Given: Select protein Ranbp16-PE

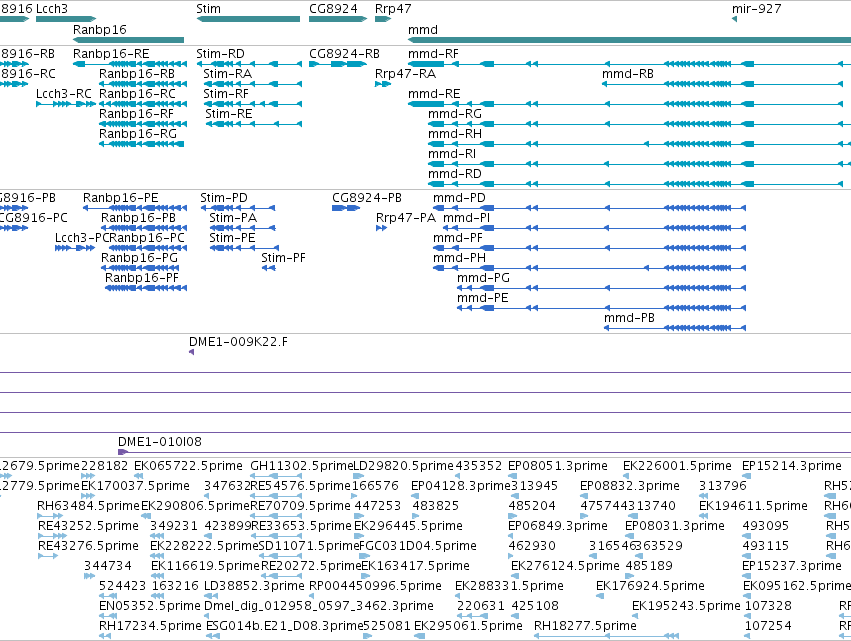Looking at the screenshot, I should [x=120, y=198].
